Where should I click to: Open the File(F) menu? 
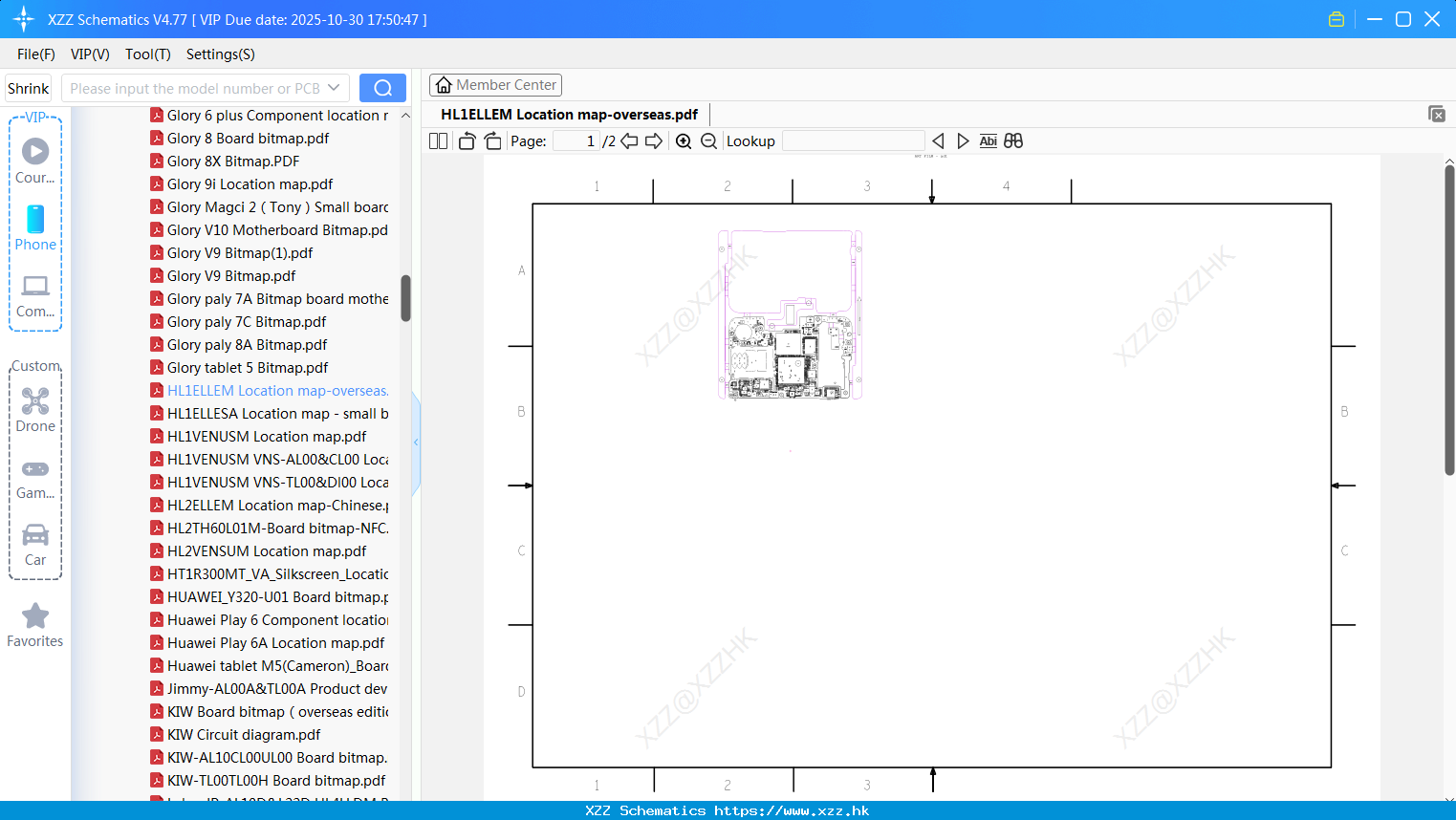[36, 54]
